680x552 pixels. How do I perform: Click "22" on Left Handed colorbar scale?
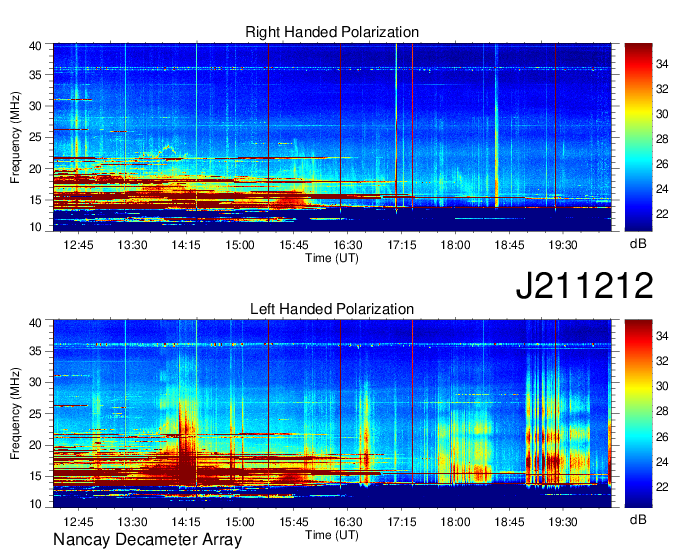pos(662,487)
